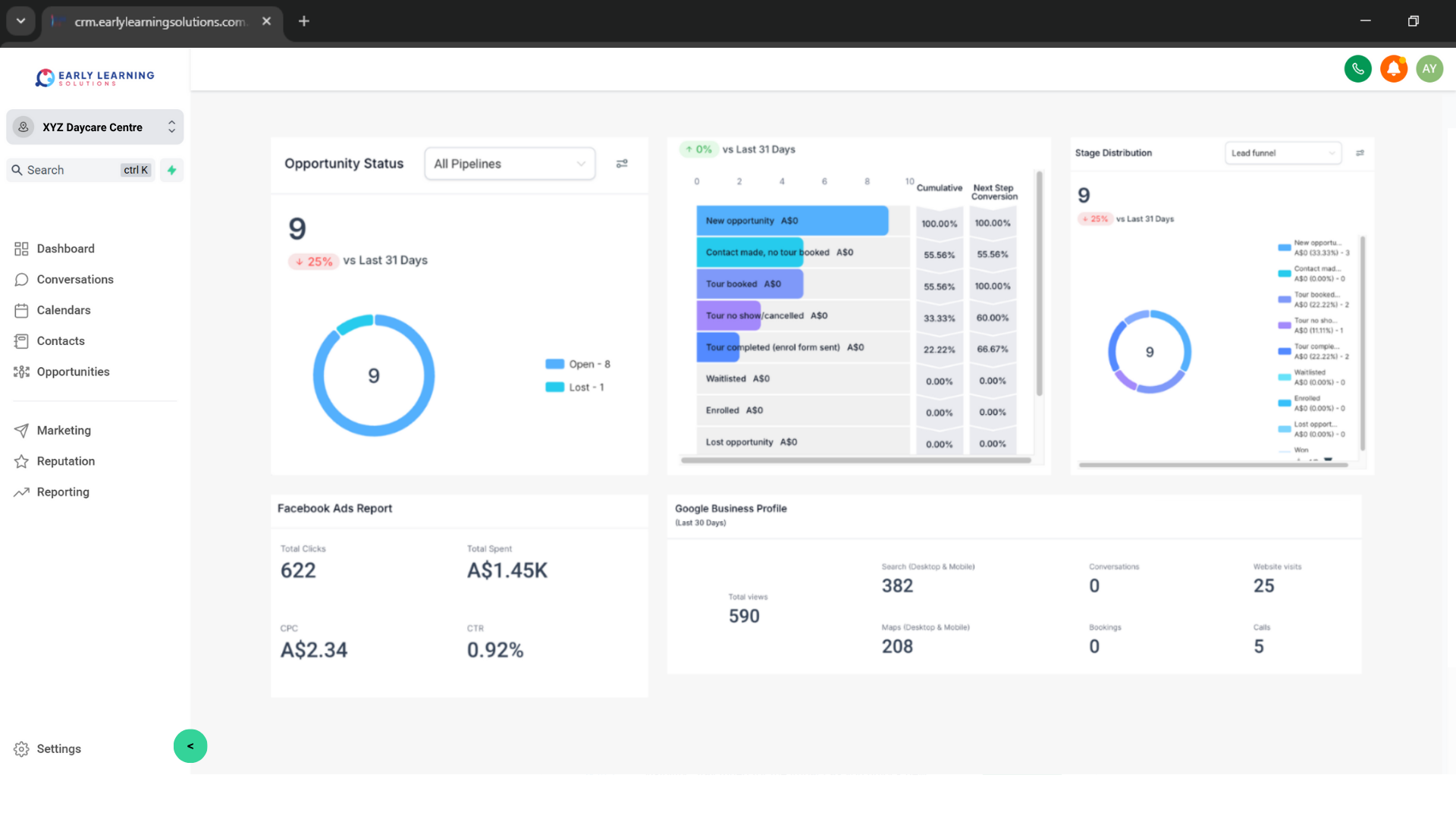The height and width of the screenshot is (819, 1456).
Task: Collapse the sidebar using the green arrow button
Action: 190,746
